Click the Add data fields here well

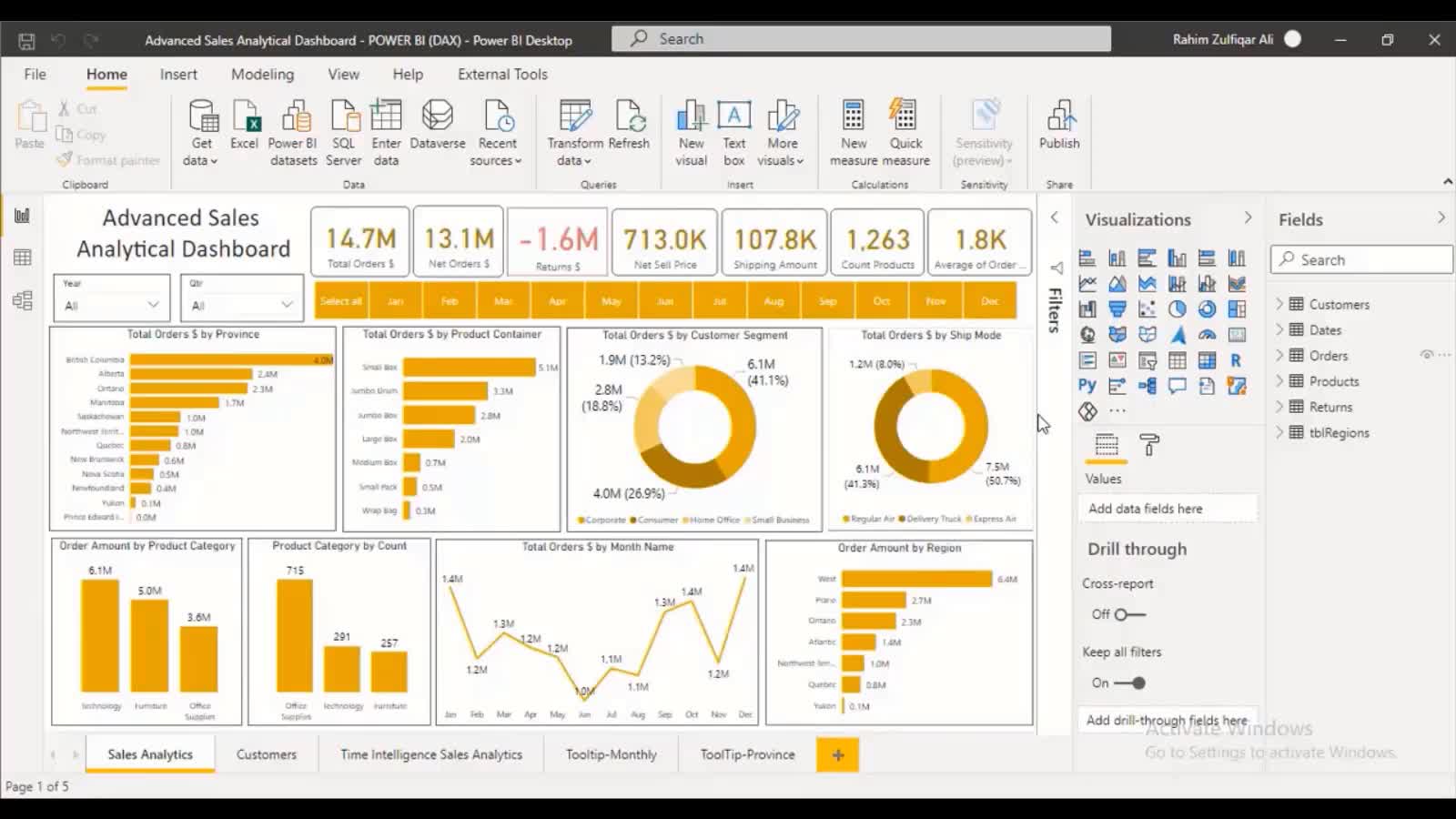tap(1167, 509)
